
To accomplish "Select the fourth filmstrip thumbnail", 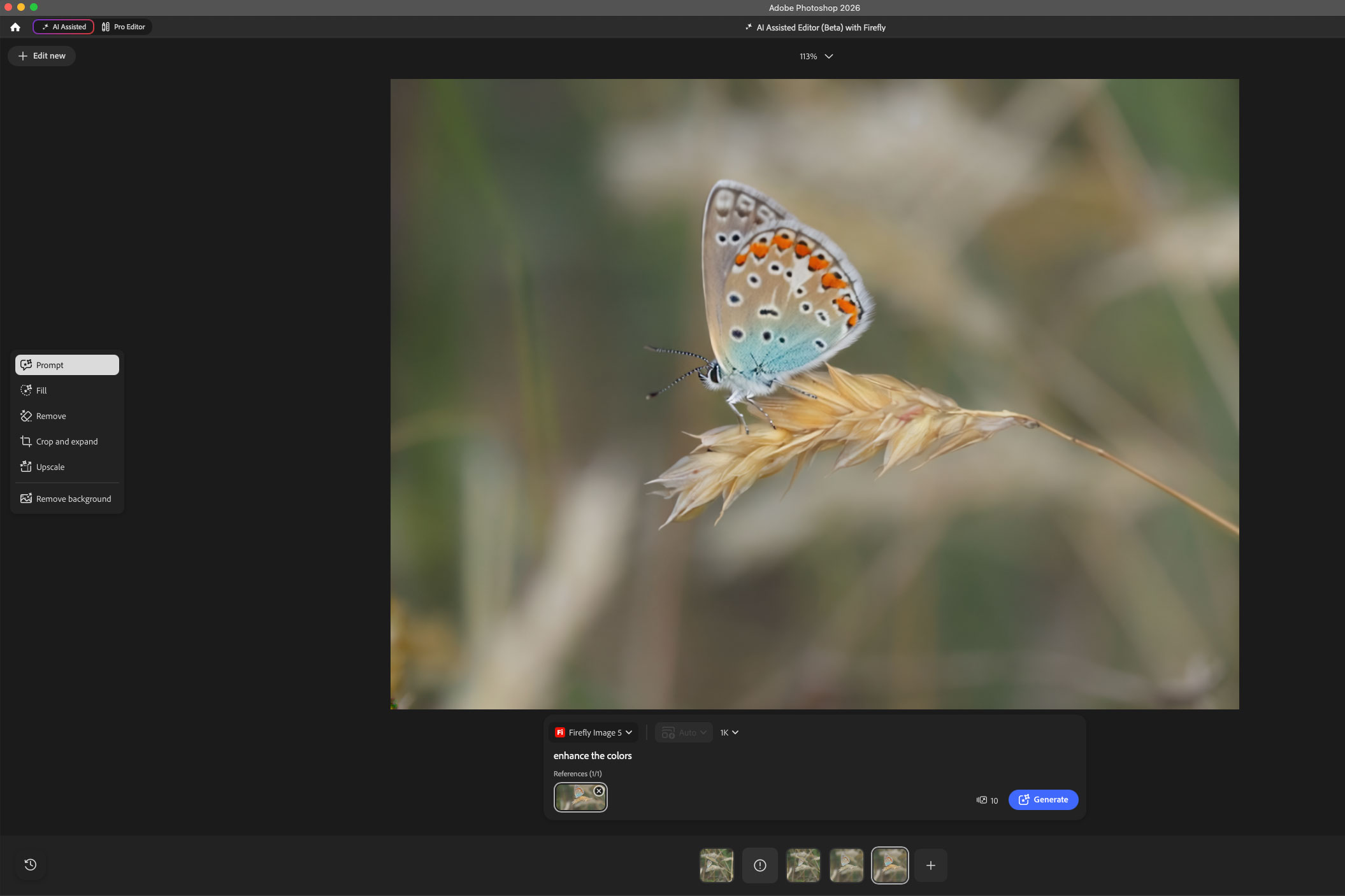I will (x=847, y=865).
